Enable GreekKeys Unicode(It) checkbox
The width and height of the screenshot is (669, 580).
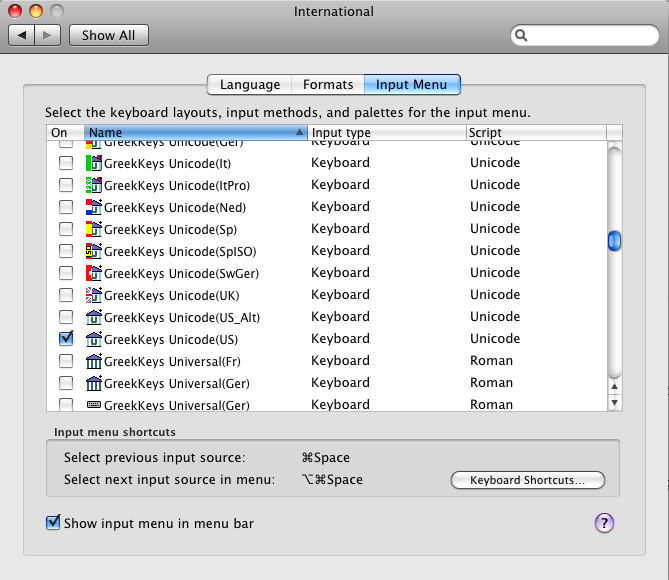[x=66, y=163]
